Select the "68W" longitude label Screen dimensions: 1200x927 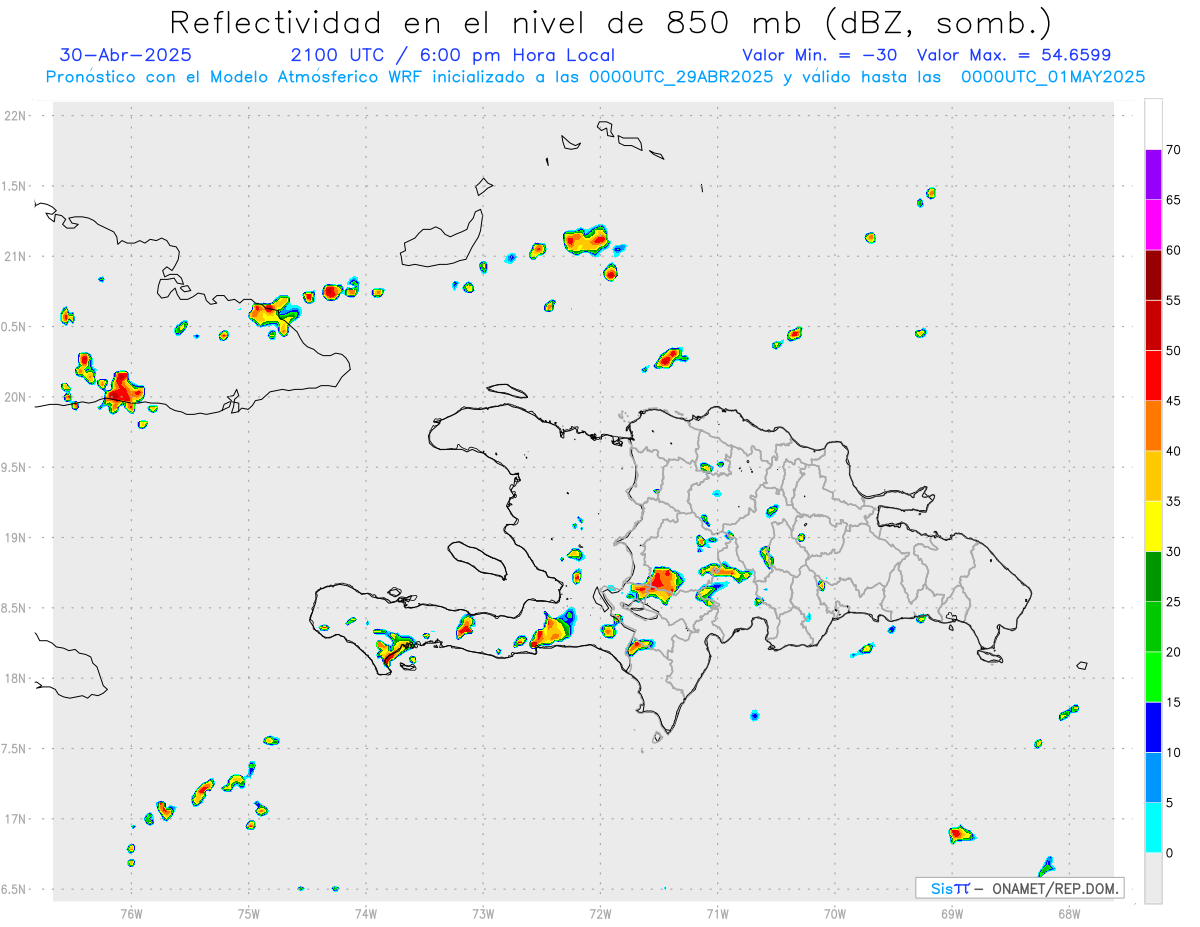pyautogui.click(x=1069, y=913)
